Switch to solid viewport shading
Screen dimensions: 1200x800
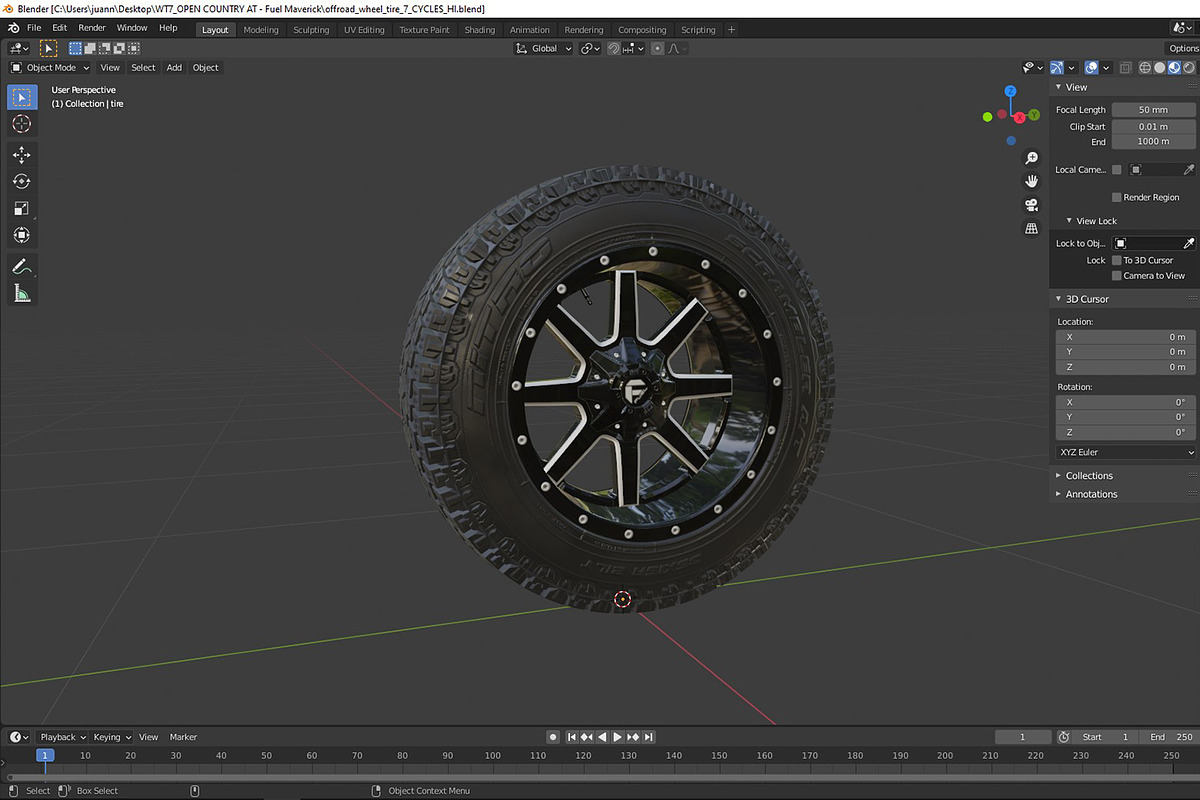(1160, 68)
